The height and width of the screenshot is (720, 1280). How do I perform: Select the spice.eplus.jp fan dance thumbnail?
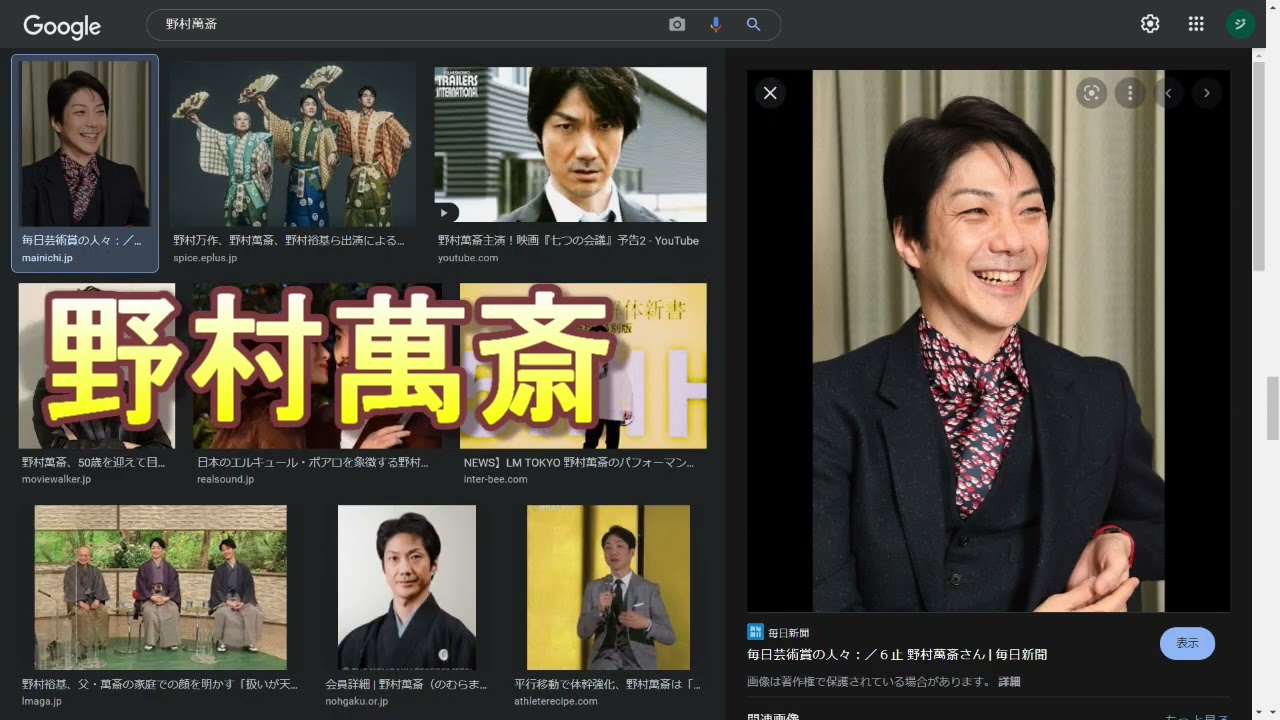292,144
